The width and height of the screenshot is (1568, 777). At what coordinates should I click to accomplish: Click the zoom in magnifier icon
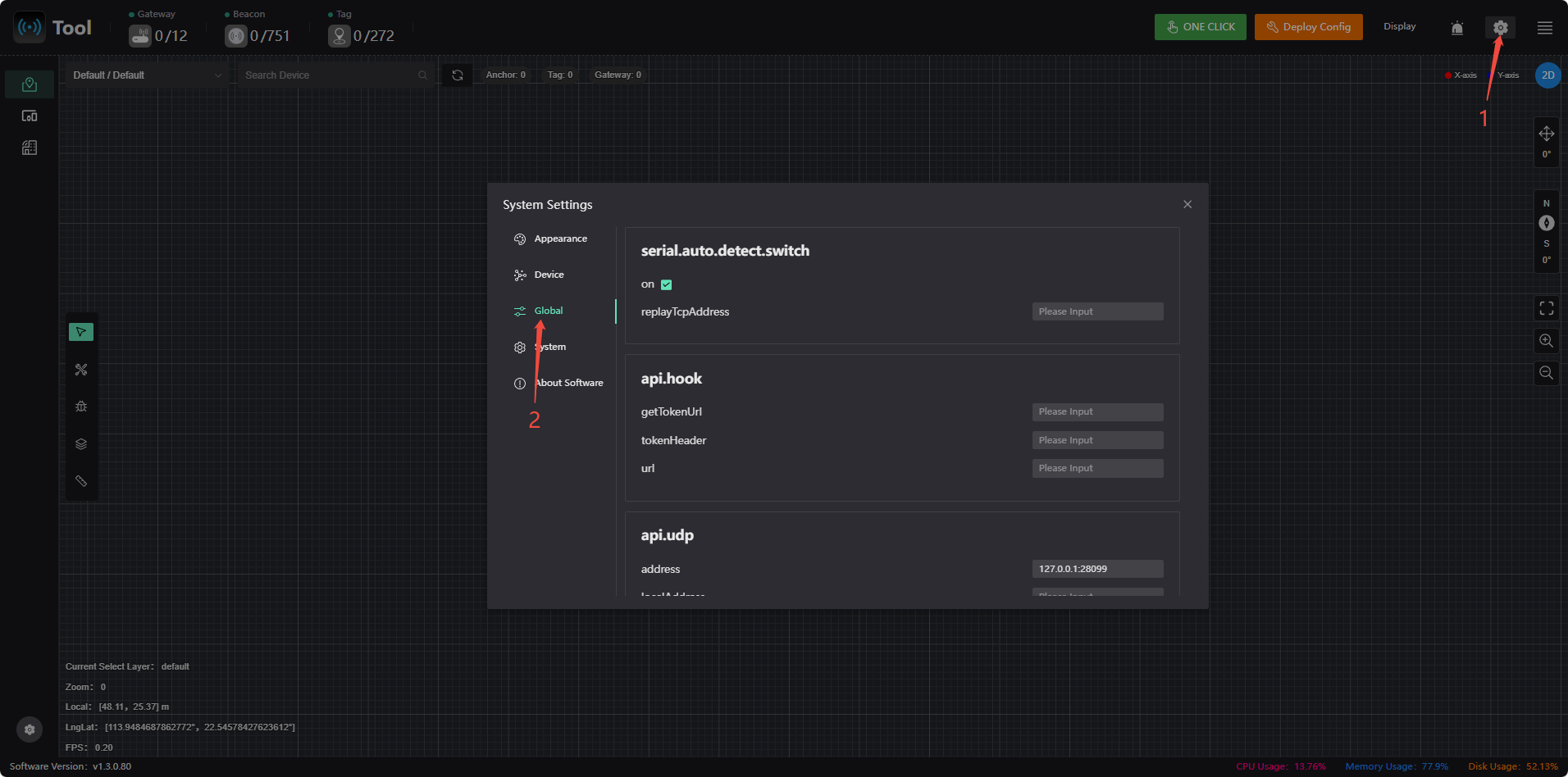coord(1546,341)
